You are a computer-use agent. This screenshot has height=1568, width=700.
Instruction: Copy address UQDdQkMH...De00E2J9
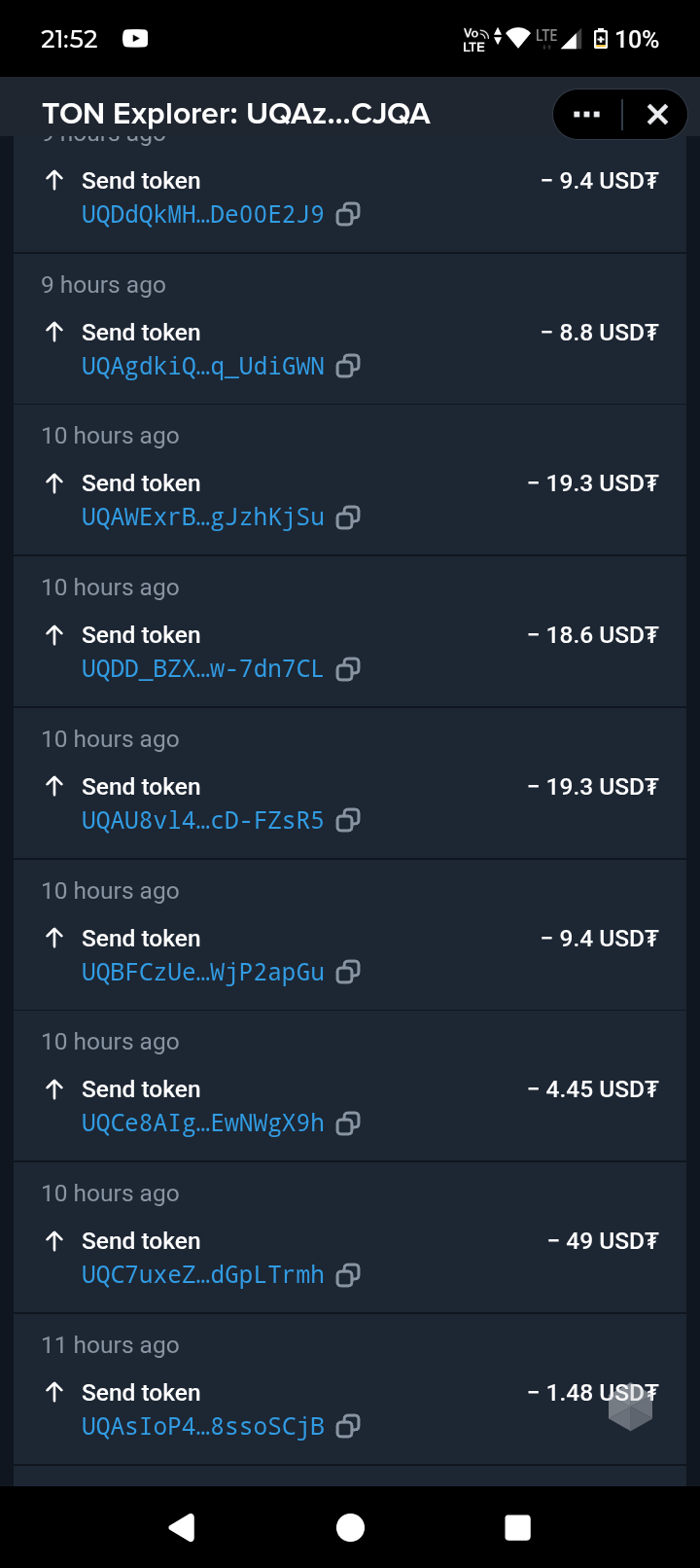click(x=348, y=214)
